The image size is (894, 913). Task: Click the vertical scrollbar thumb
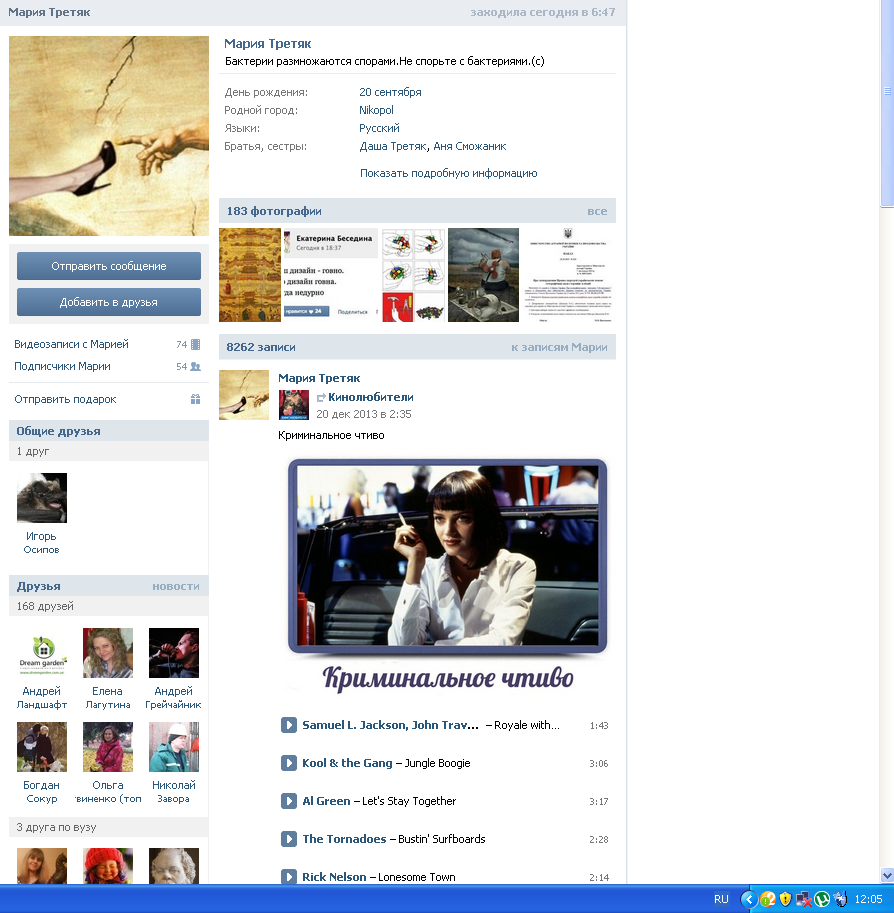[887, 104]
